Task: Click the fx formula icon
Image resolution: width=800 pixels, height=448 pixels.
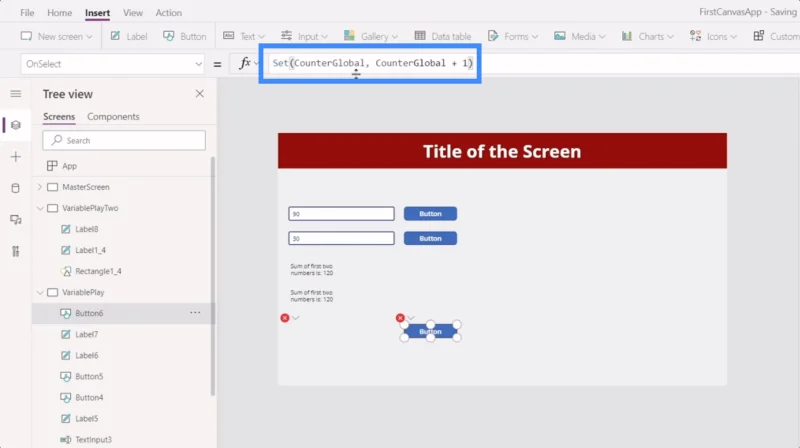Action: coord(245,63)
